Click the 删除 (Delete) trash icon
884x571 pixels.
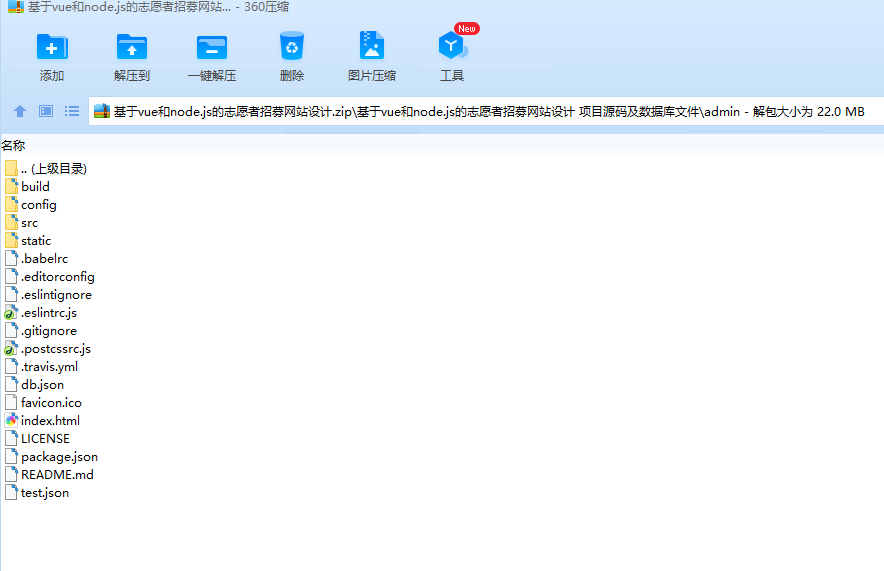pyautogui.click(x=292, y=46)
